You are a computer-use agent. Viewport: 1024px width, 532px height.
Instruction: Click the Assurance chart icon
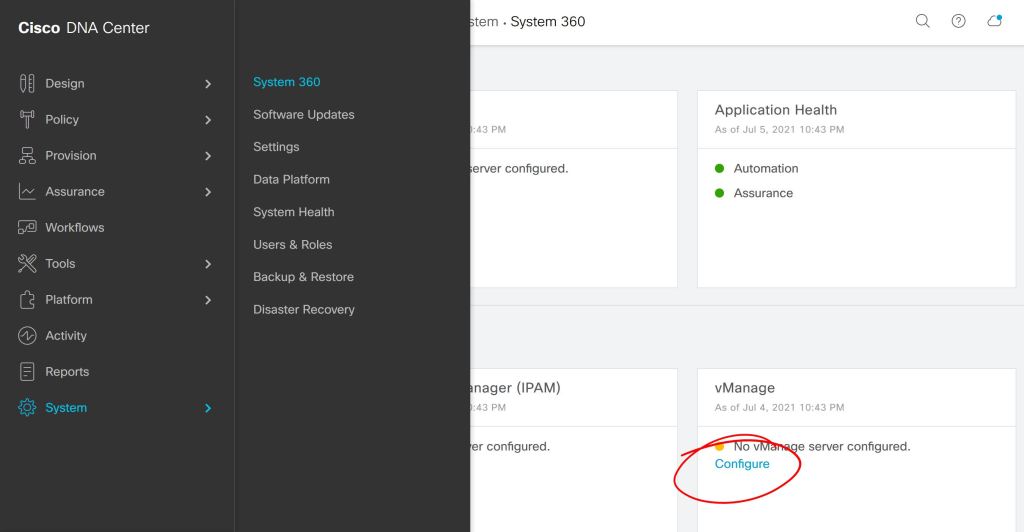pos(27,192)
